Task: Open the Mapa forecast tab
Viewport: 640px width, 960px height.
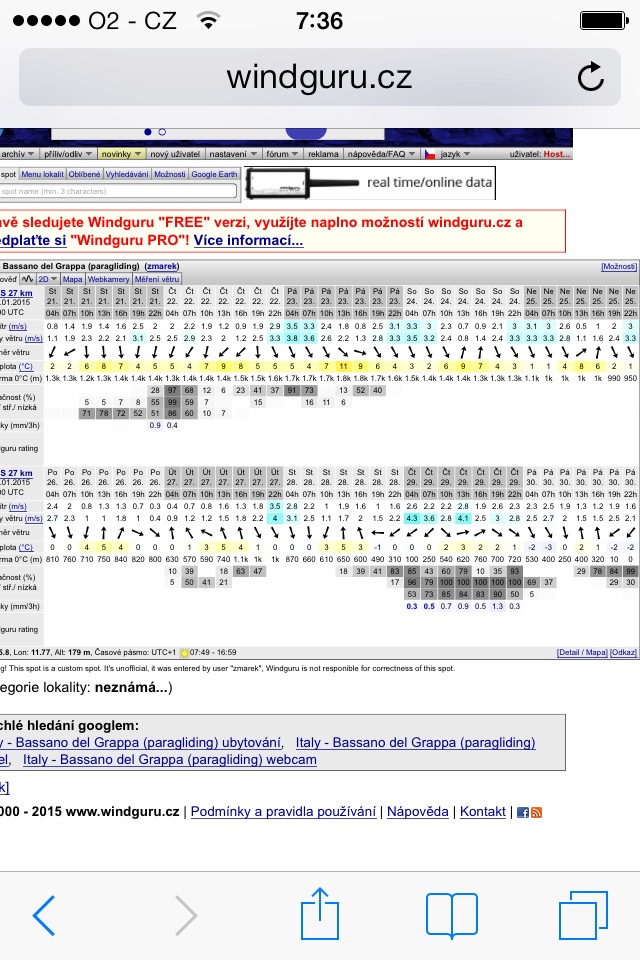Action: (72, 279)
